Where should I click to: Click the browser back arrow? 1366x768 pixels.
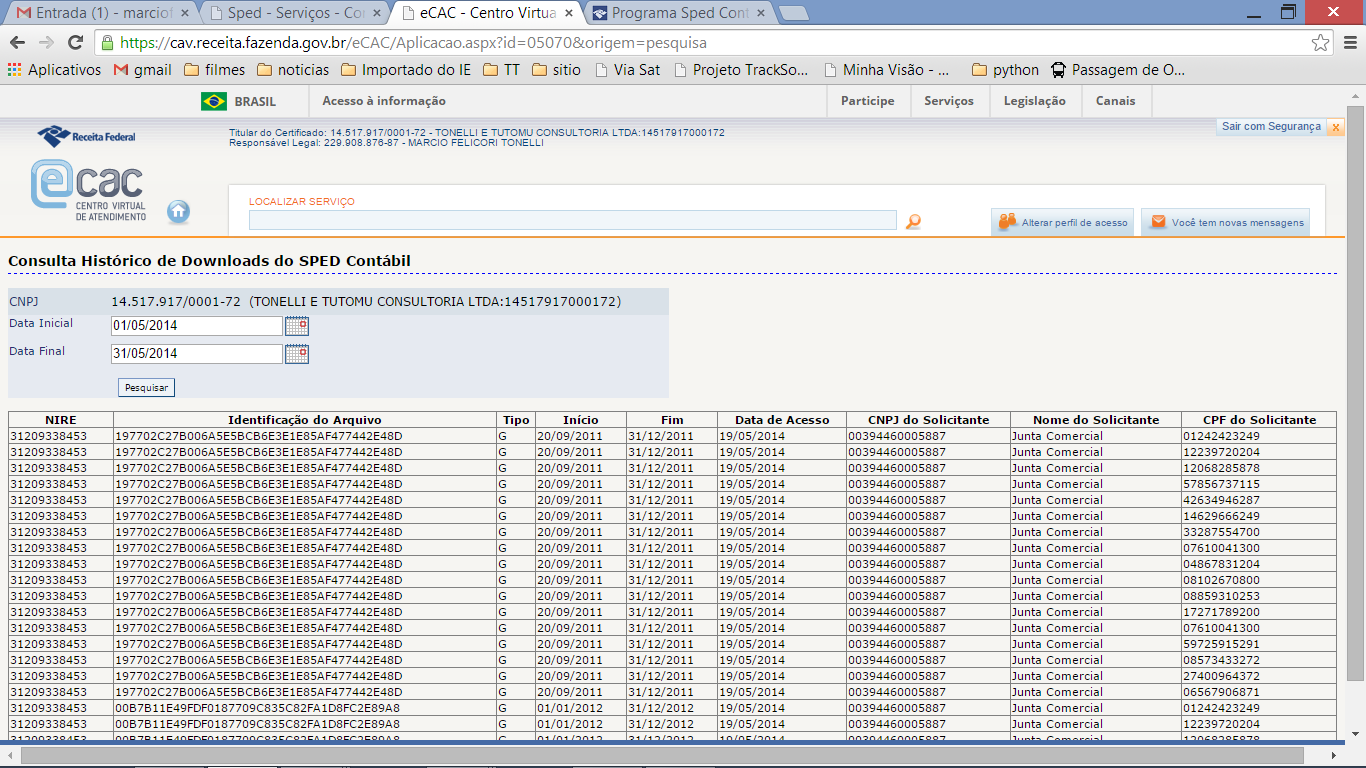click(x=17, y=43)
